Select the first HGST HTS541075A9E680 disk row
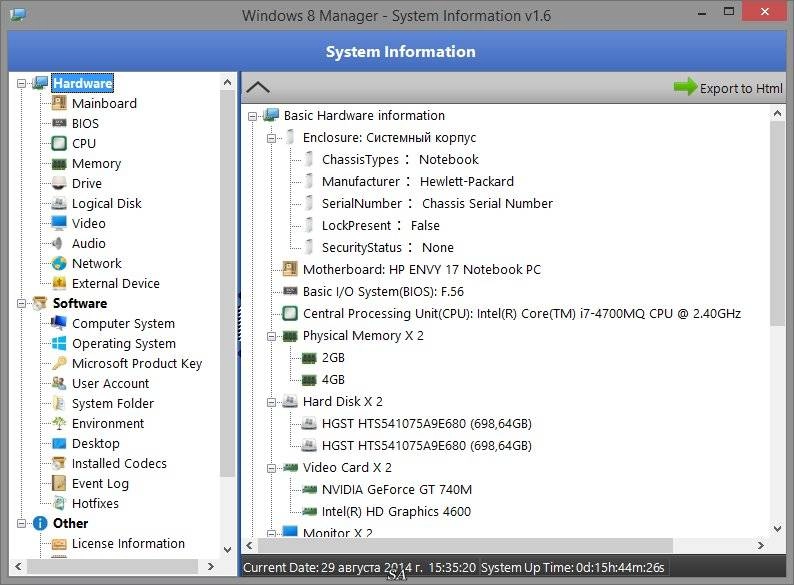This screenshot has height=585, width=794. (426, 423)
